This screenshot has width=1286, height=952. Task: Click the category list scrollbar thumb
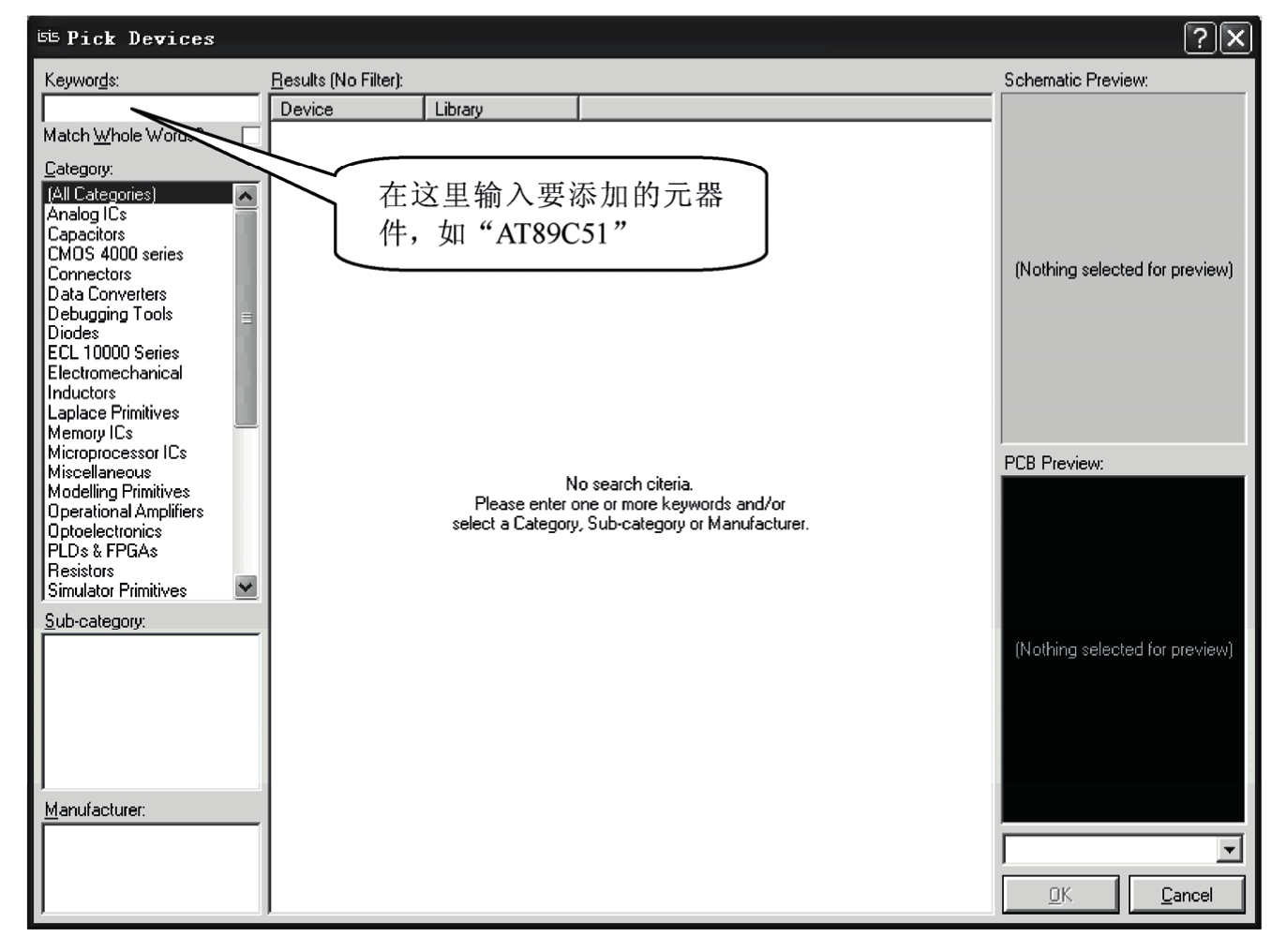[x=246, y=318]
